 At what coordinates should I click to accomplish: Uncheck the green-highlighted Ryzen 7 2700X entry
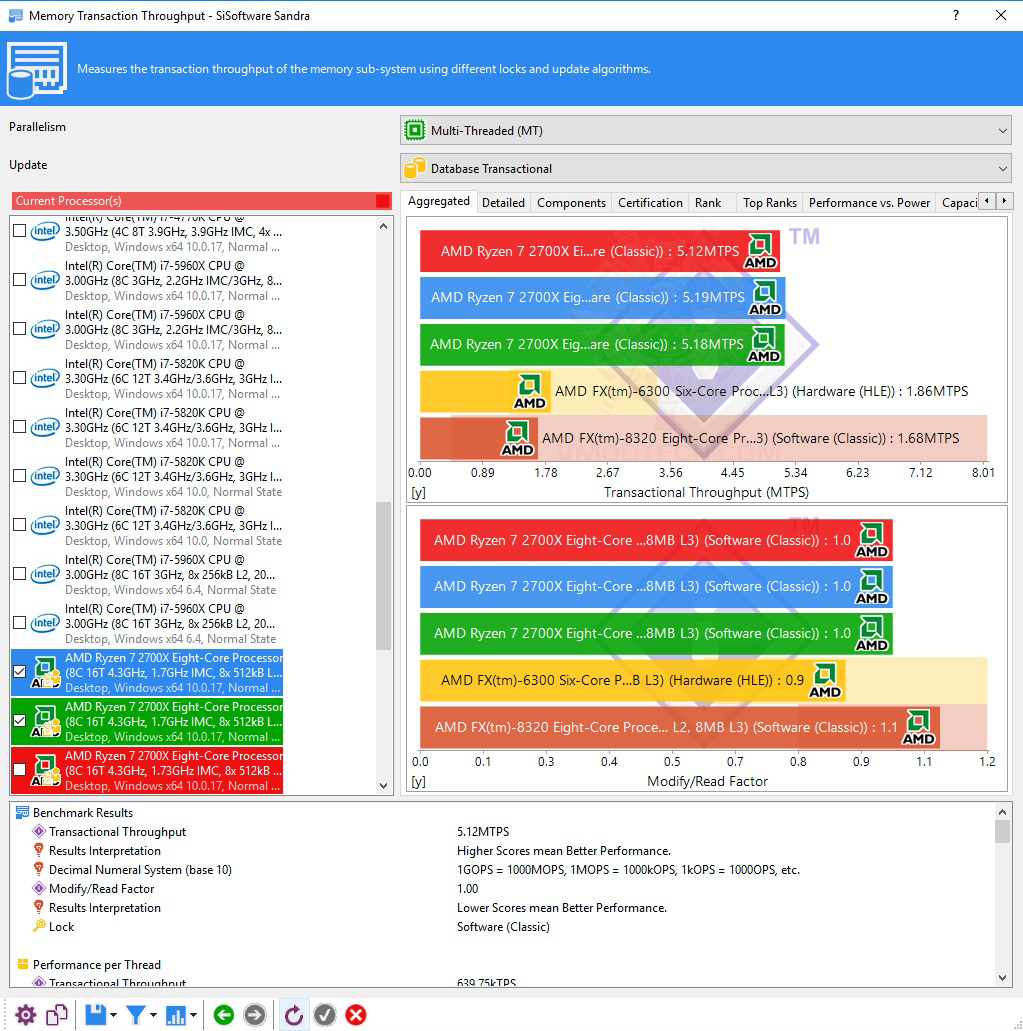[x=20, y=720]
